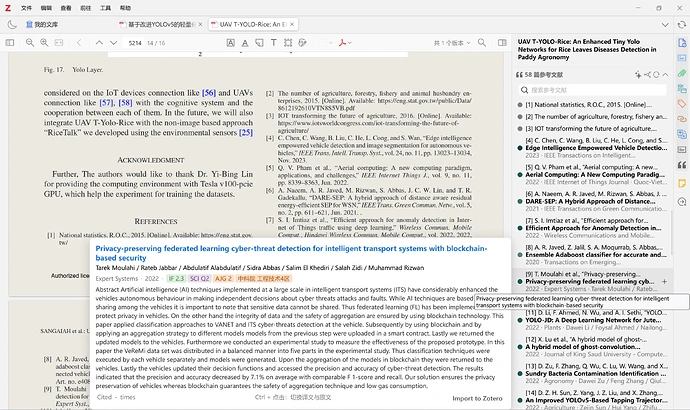Open the item info sidebar icon
This screenshot has height=410, width=690.
[682, 43]
